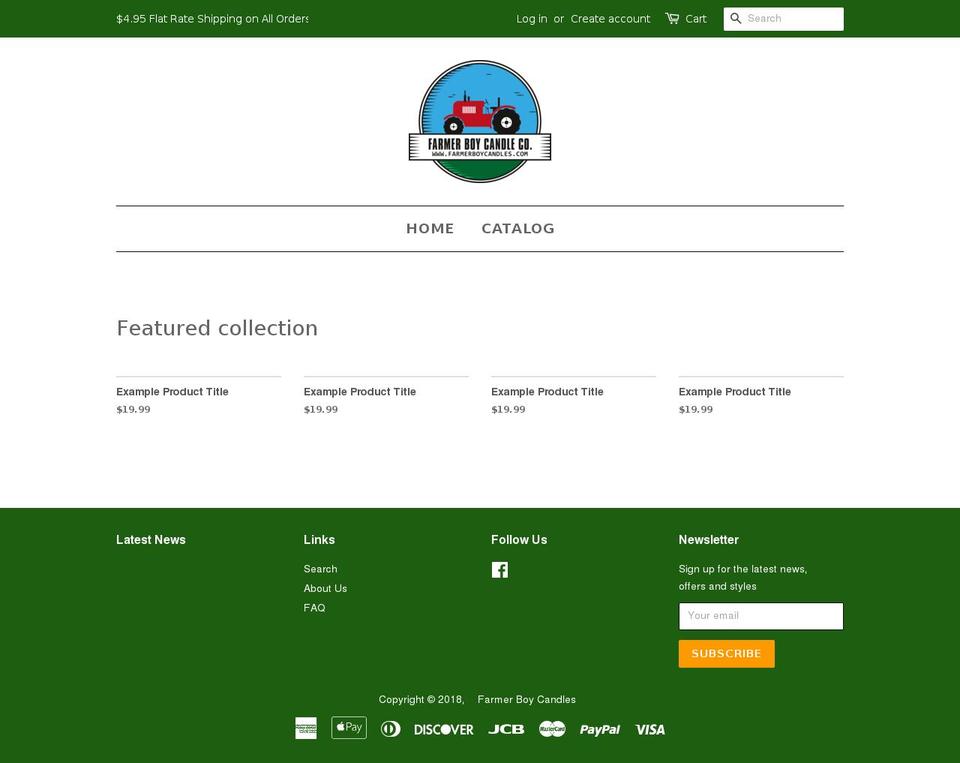Click the Apple Pay payment icon
960x763 pixels.
[x=349, y=727]
